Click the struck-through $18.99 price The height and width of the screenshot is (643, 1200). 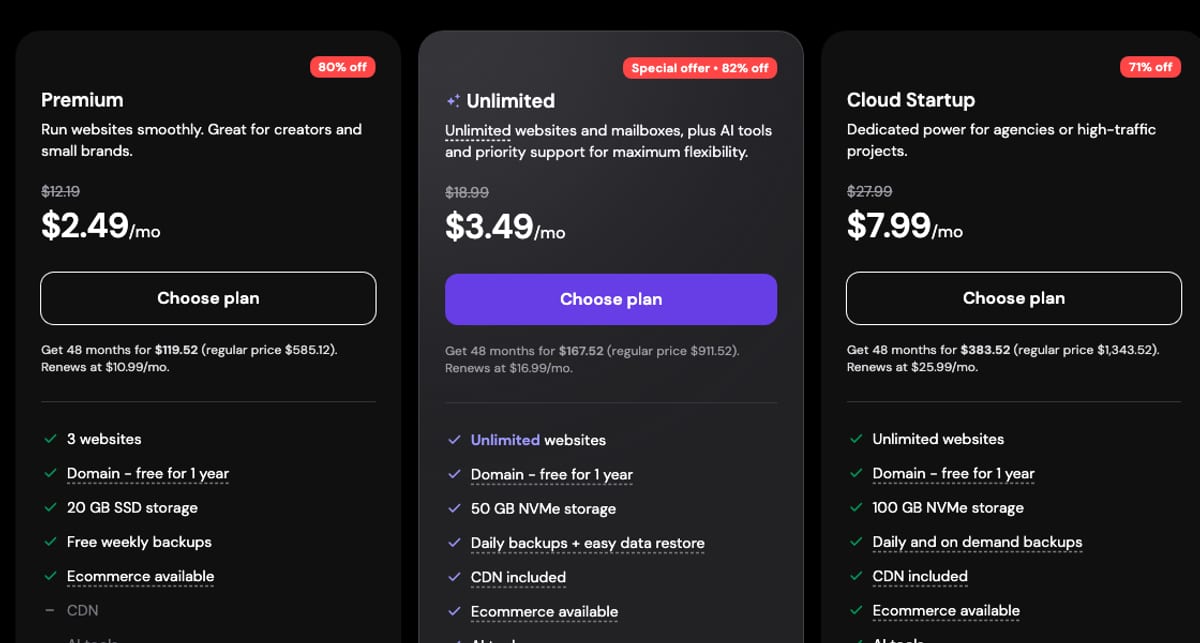[466, 192]
